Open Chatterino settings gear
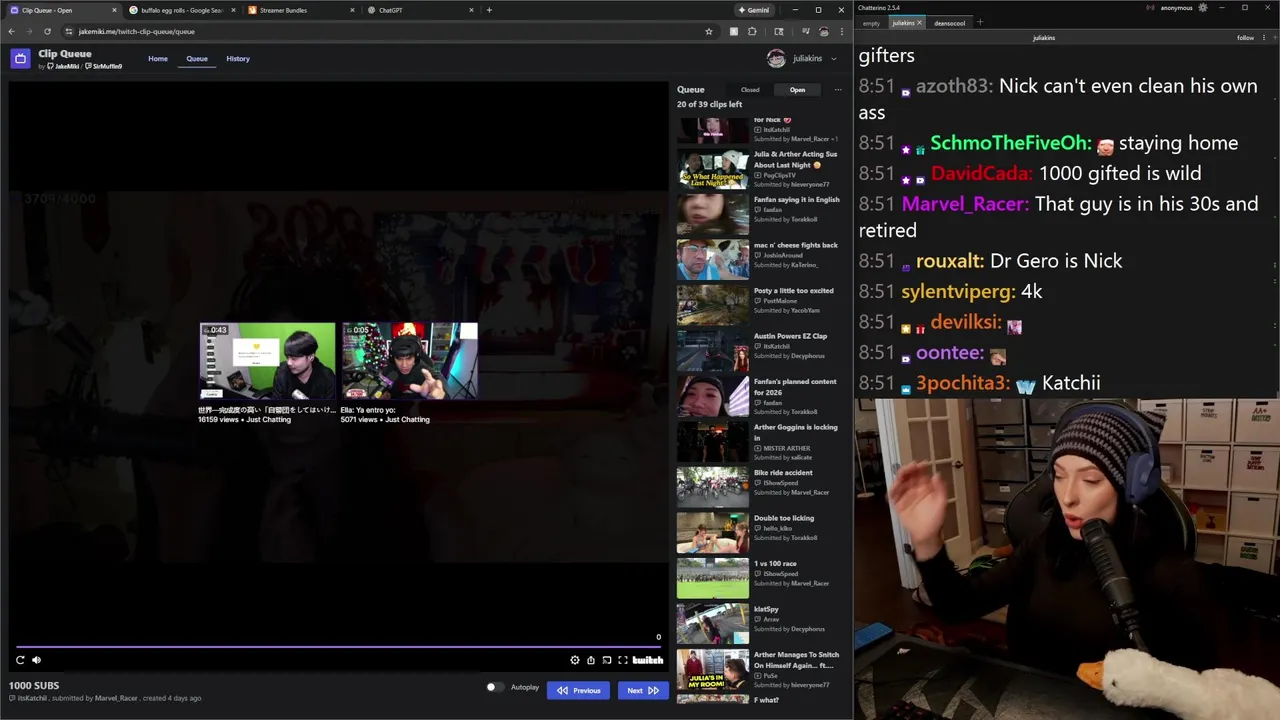The width and height of the screenshot is (1280, 720). pyautogui.click(x=1203, y=8)
